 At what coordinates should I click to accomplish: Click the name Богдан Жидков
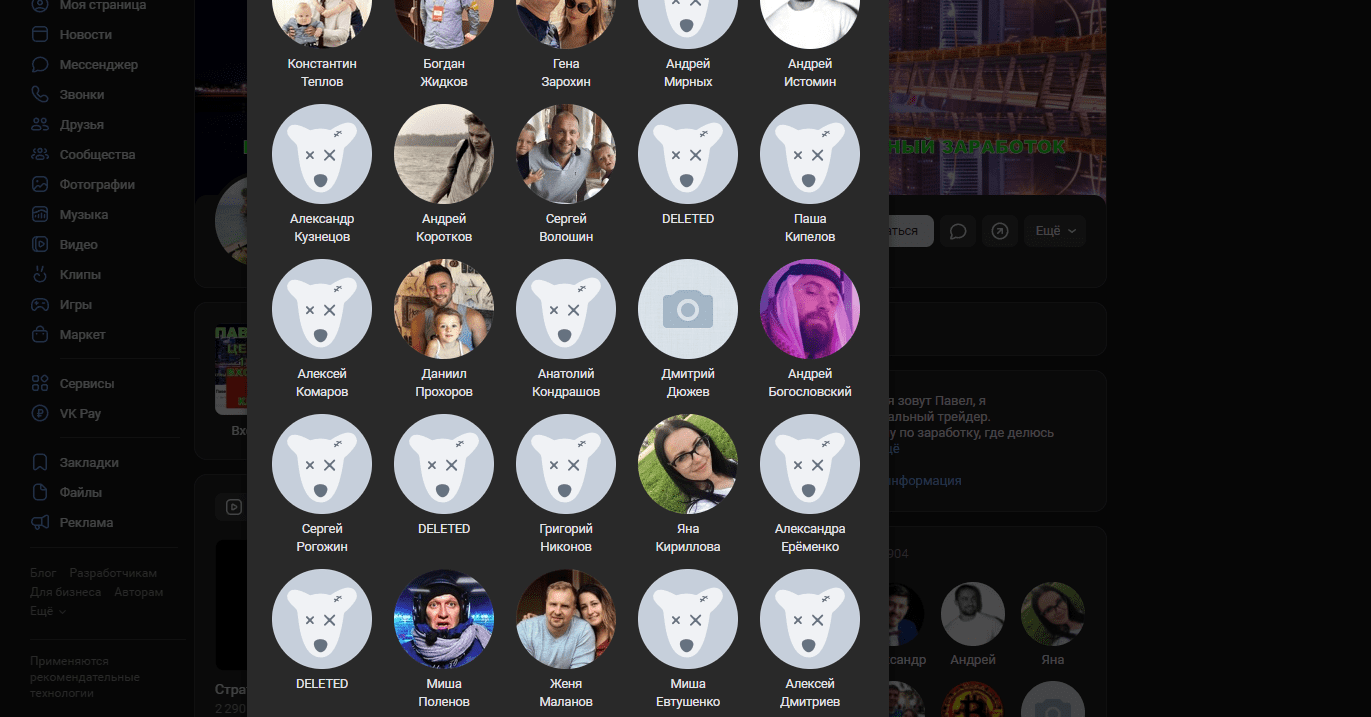444,73
